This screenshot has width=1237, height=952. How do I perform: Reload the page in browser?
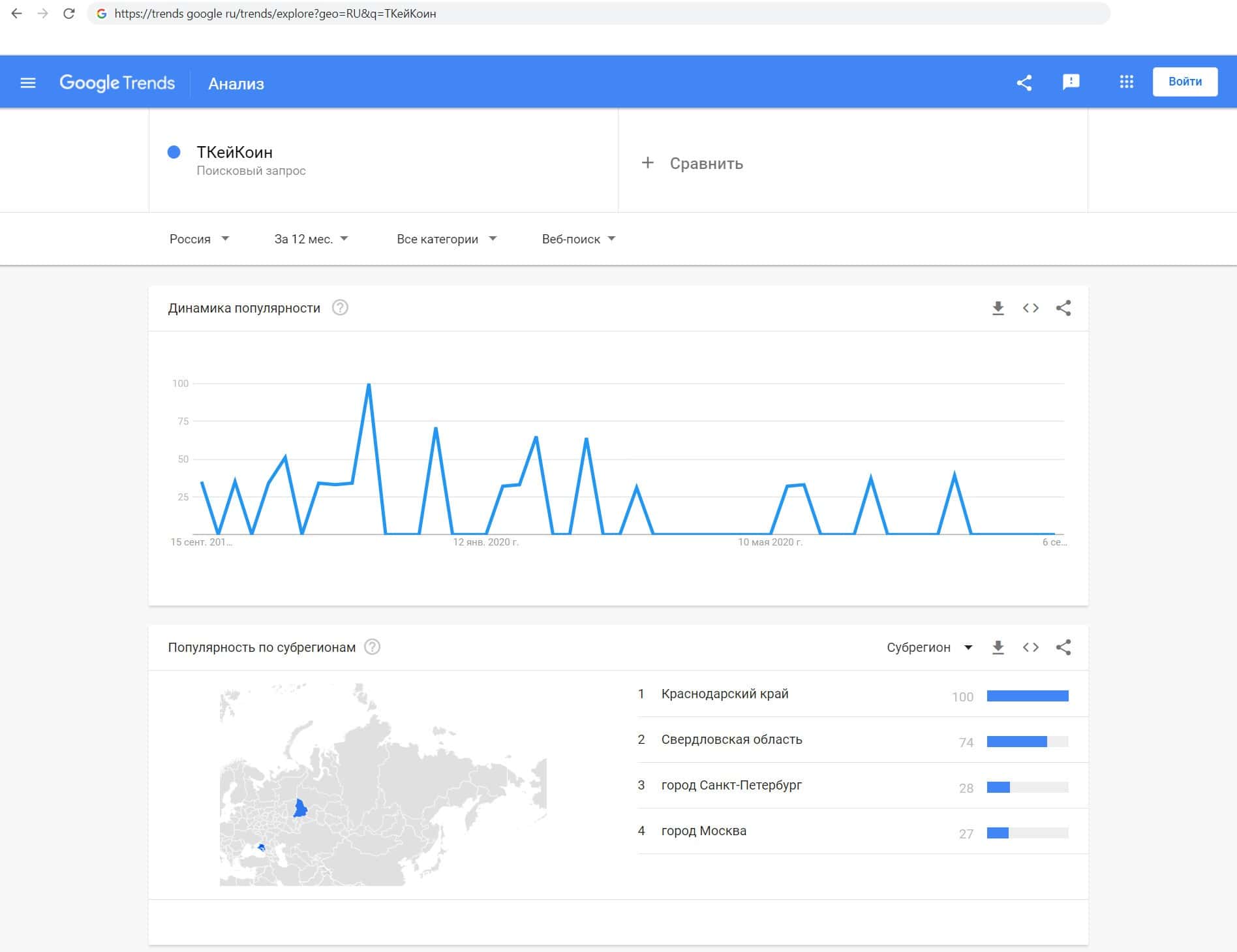[69, 14]
